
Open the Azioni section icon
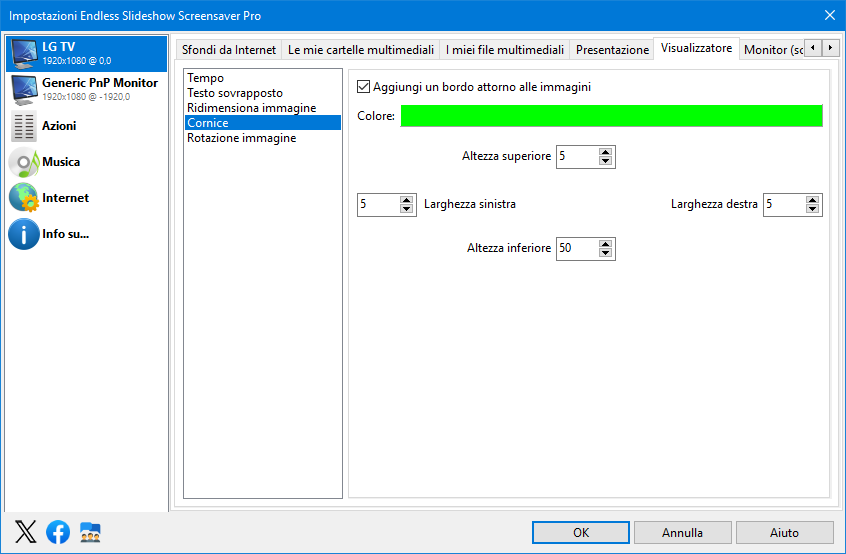(x=24, y=126)
